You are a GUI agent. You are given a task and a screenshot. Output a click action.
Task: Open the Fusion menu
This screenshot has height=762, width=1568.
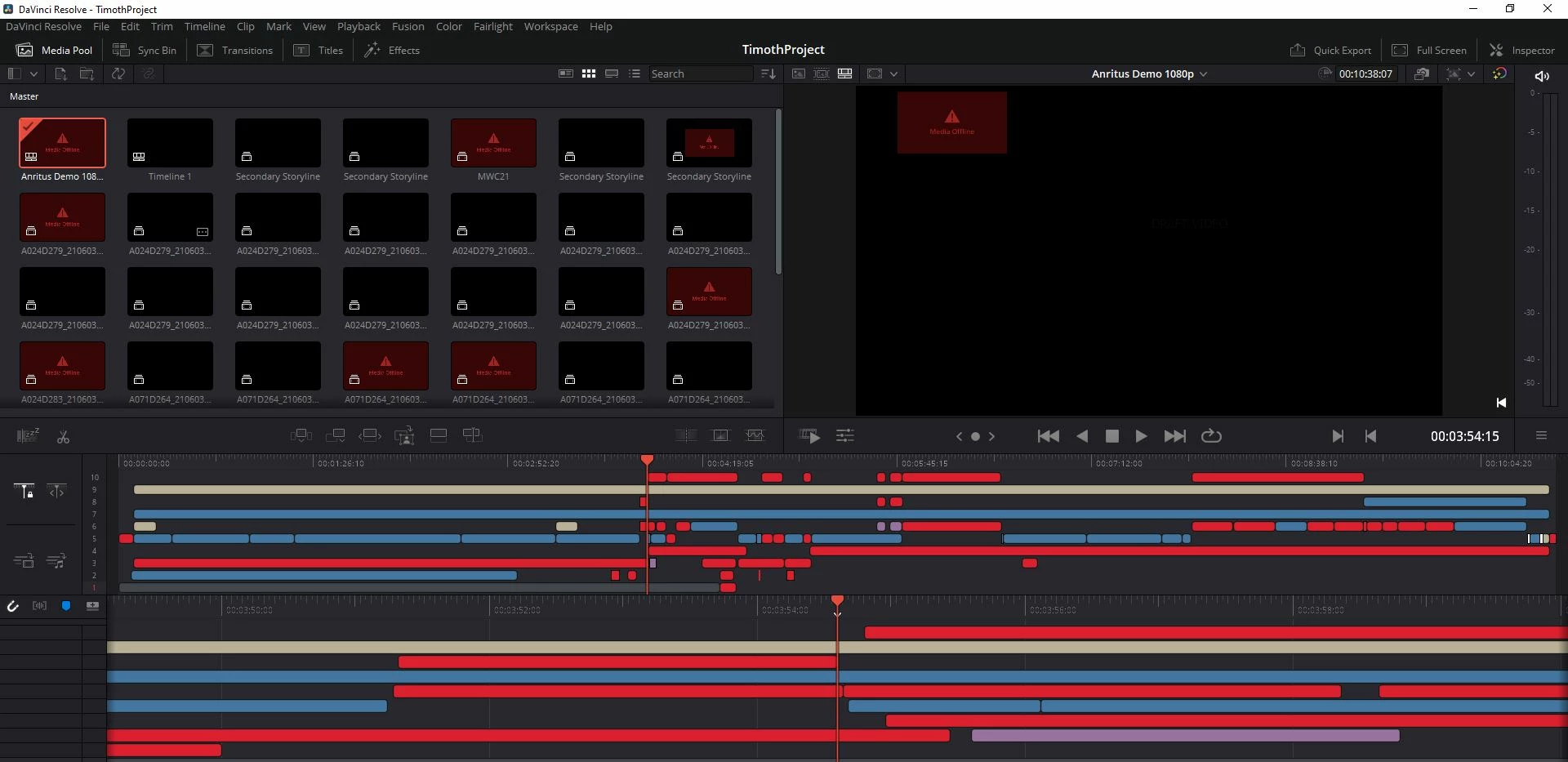pyautogui.click(x=408, y=26)
